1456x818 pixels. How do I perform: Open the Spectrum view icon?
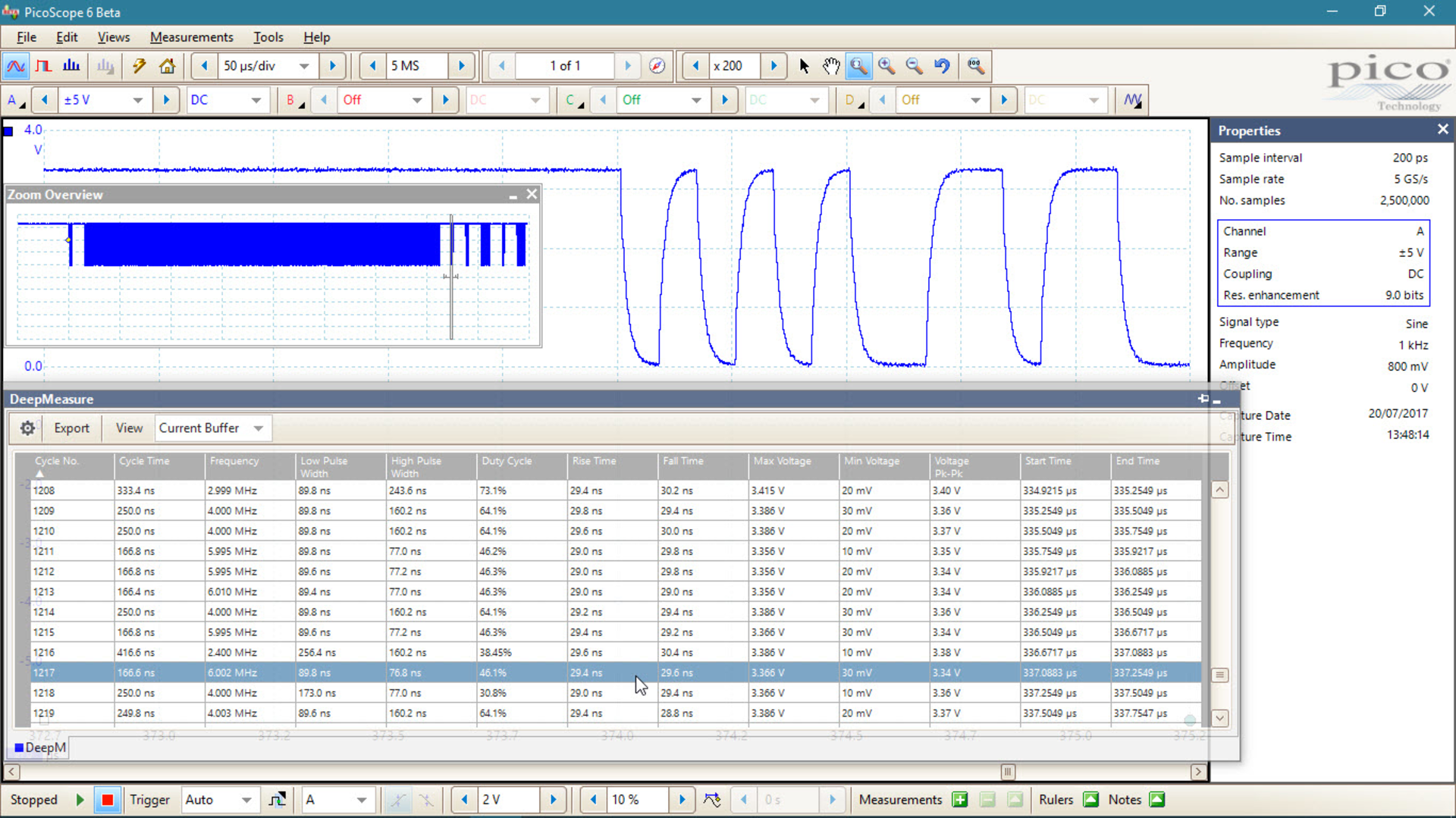[71, 67]
